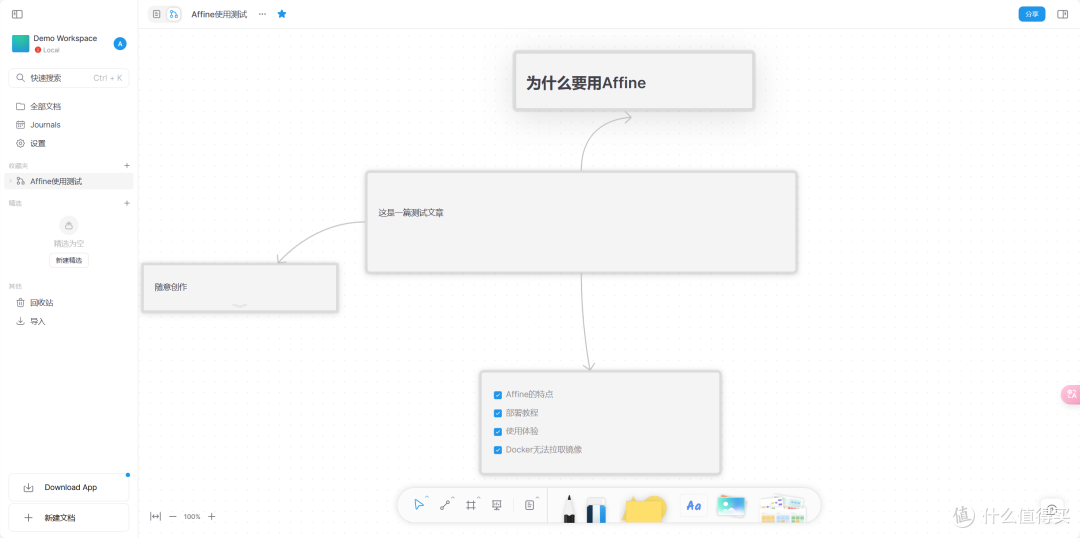Click the 回收站 trash bin icon
1080x538 pixels.
coord(21,302)
